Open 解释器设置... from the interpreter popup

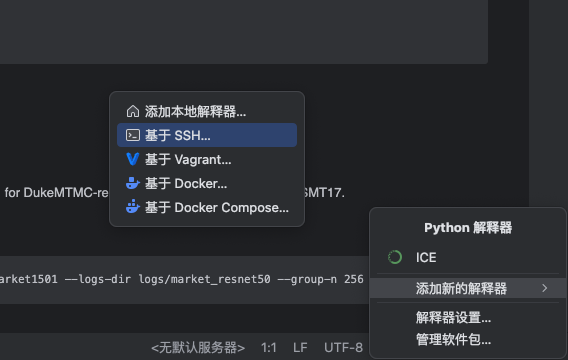pyautogui.click(x=453, y=318)
